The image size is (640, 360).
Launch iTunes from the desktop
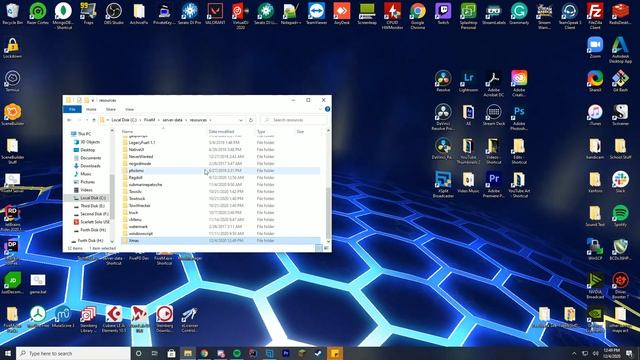click(x=595, y=115)
